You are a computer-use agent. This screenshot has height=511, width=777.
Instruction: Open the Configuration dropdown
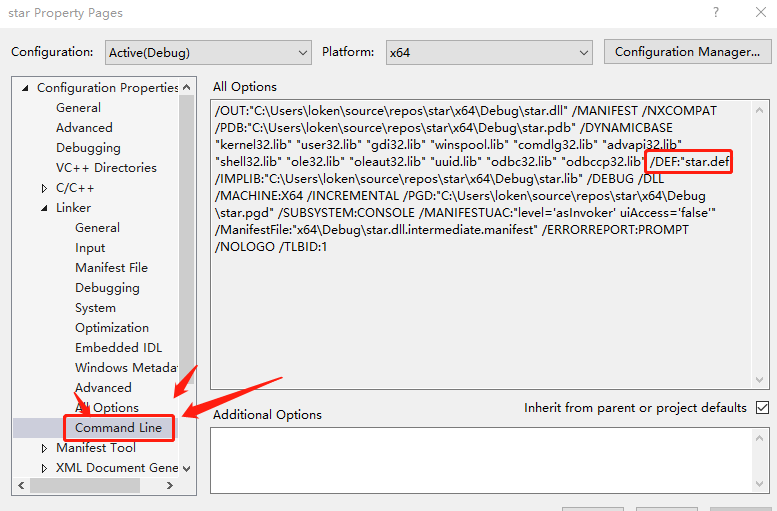click(208, 52)
